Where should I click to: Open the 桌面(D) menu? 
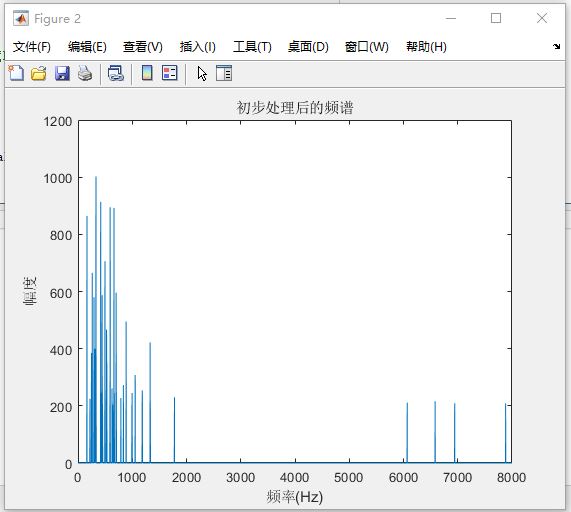[308, 47]
